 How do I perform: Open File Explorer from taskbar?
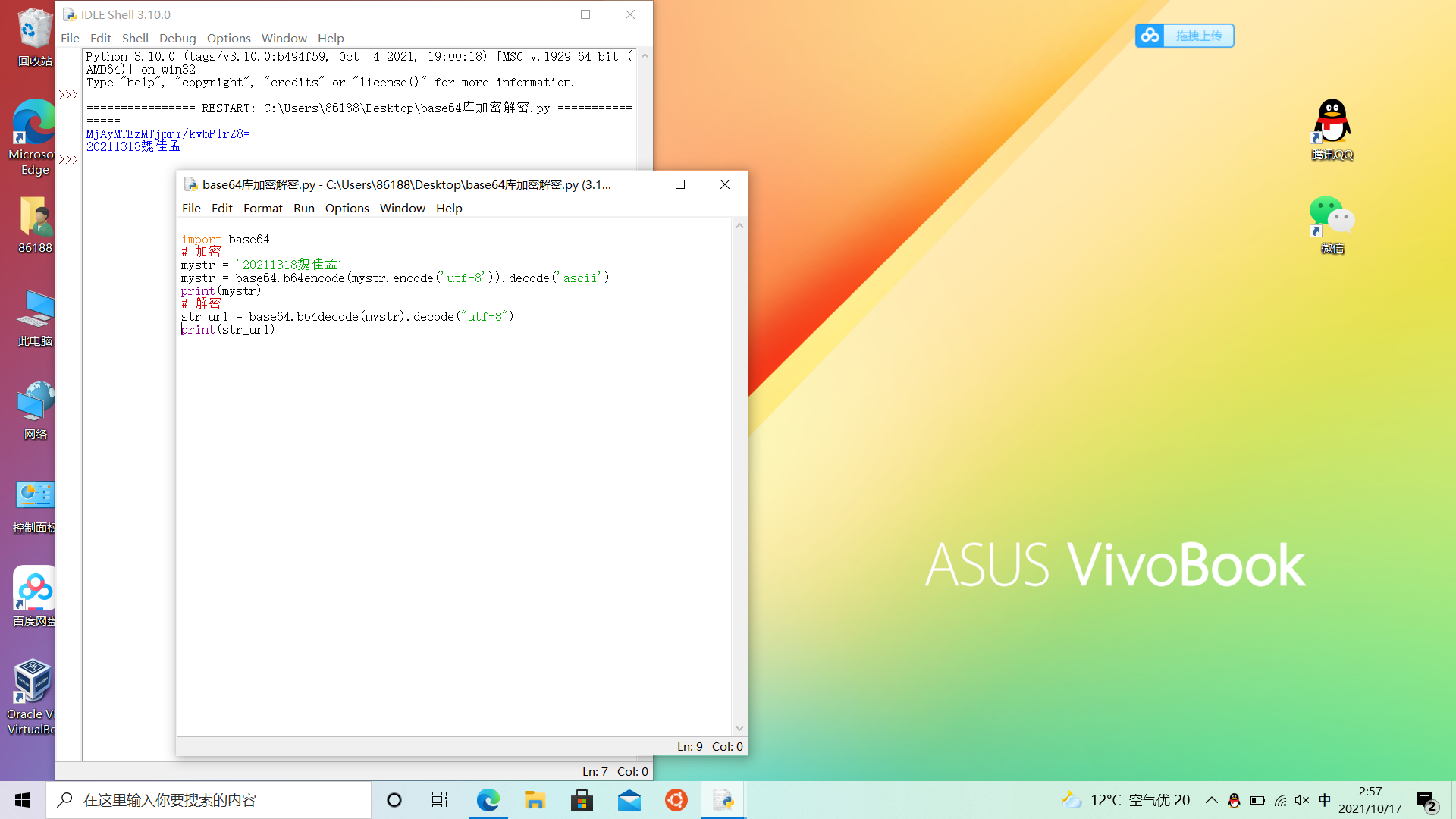tap(535, 800)
